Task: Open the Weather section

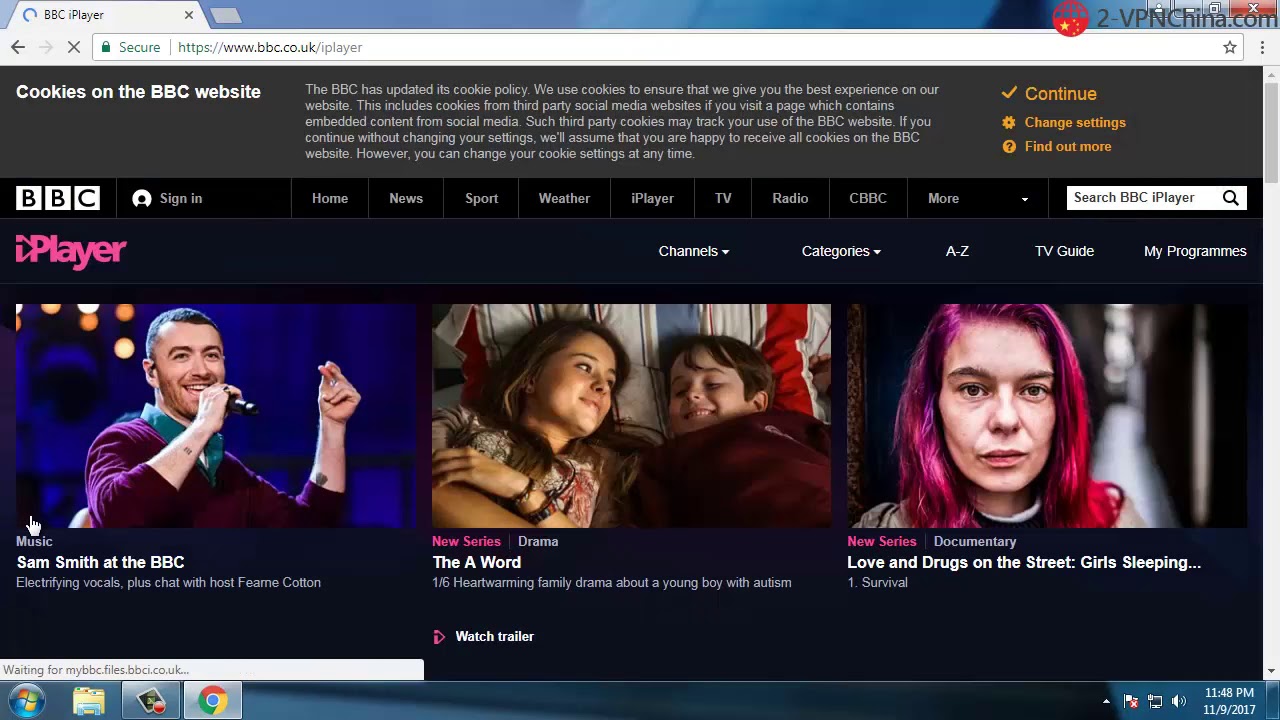Action: pyautogui.click(x=564, y=198)
